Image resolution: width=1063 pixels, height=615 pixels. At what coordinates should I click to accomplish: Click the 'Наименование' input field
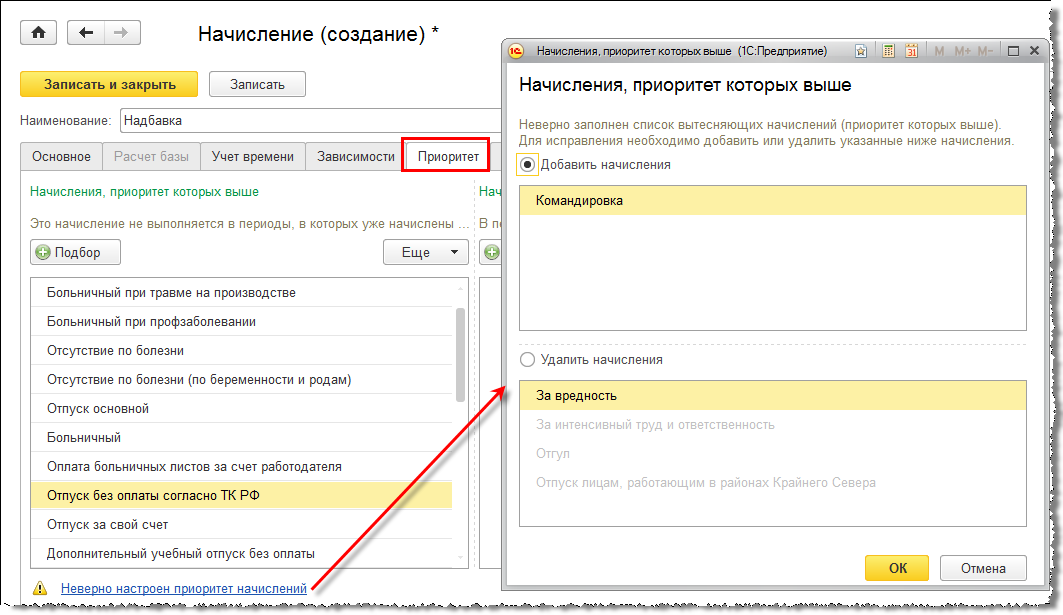point(310,121)
